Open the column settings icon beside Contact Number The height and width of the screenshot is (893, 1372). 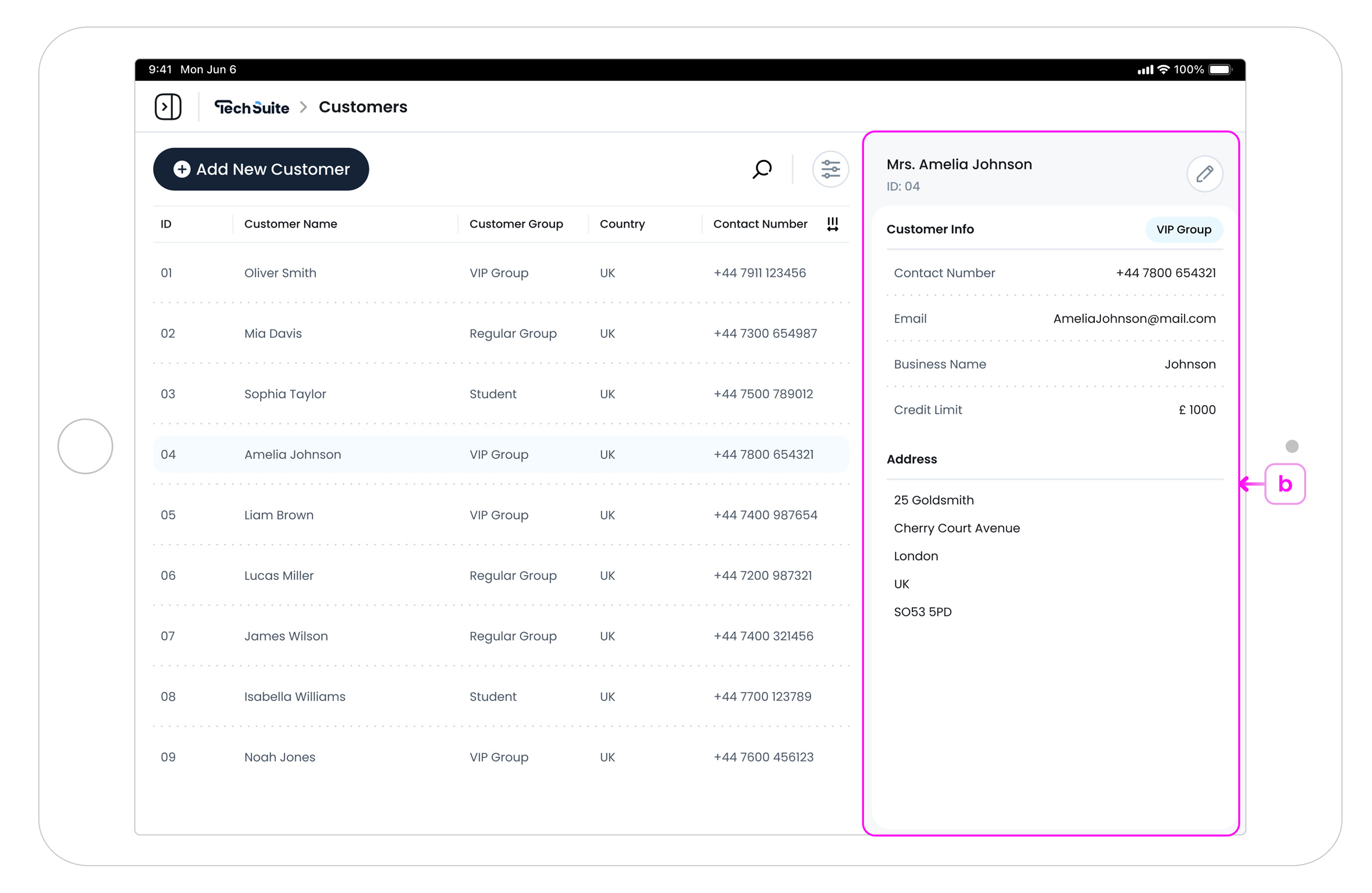pyautogui.click(x=833, y=224)
